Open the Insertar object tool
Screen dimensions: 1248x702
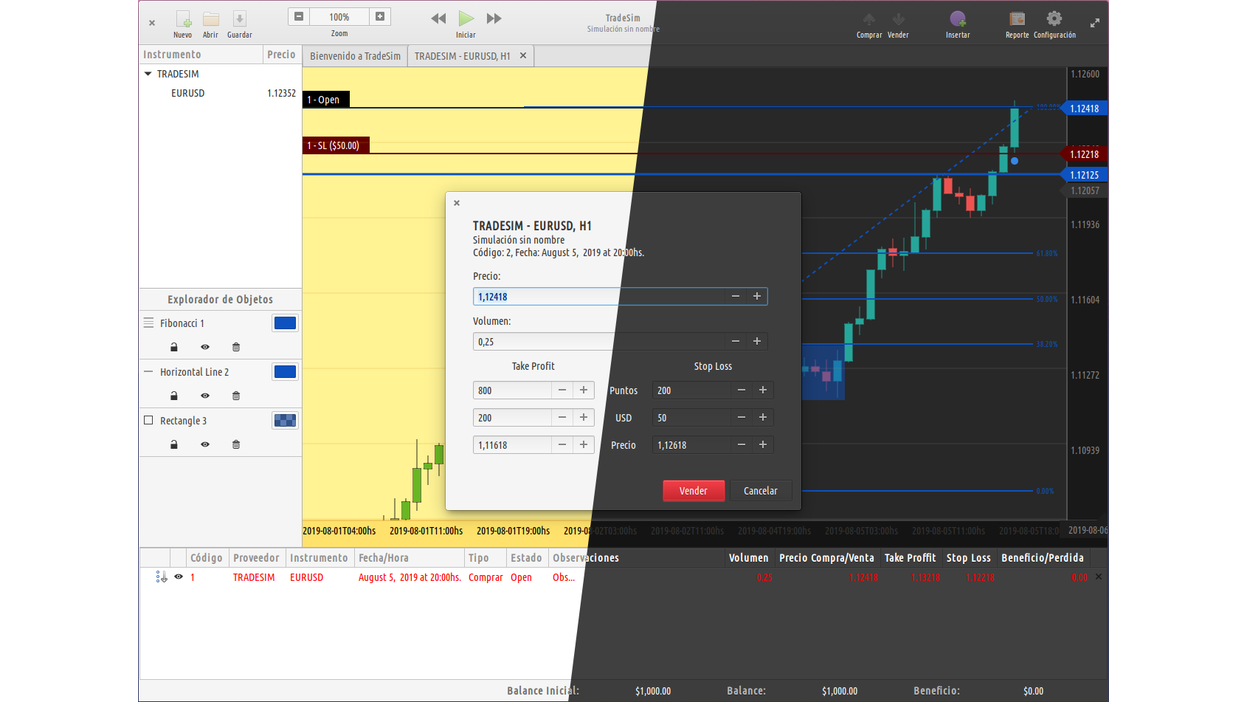pyautogui.click(x=958, y=20)
